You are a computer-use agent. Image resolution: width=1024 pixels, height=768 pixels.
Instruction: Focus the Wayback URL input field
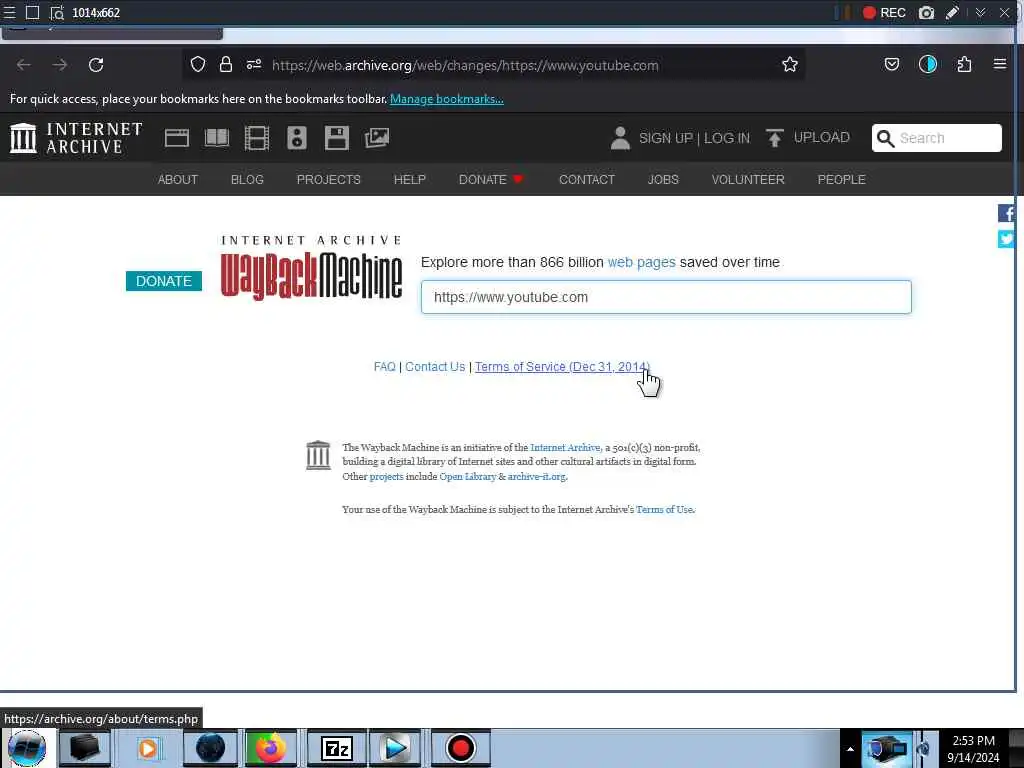click(666, 297)
